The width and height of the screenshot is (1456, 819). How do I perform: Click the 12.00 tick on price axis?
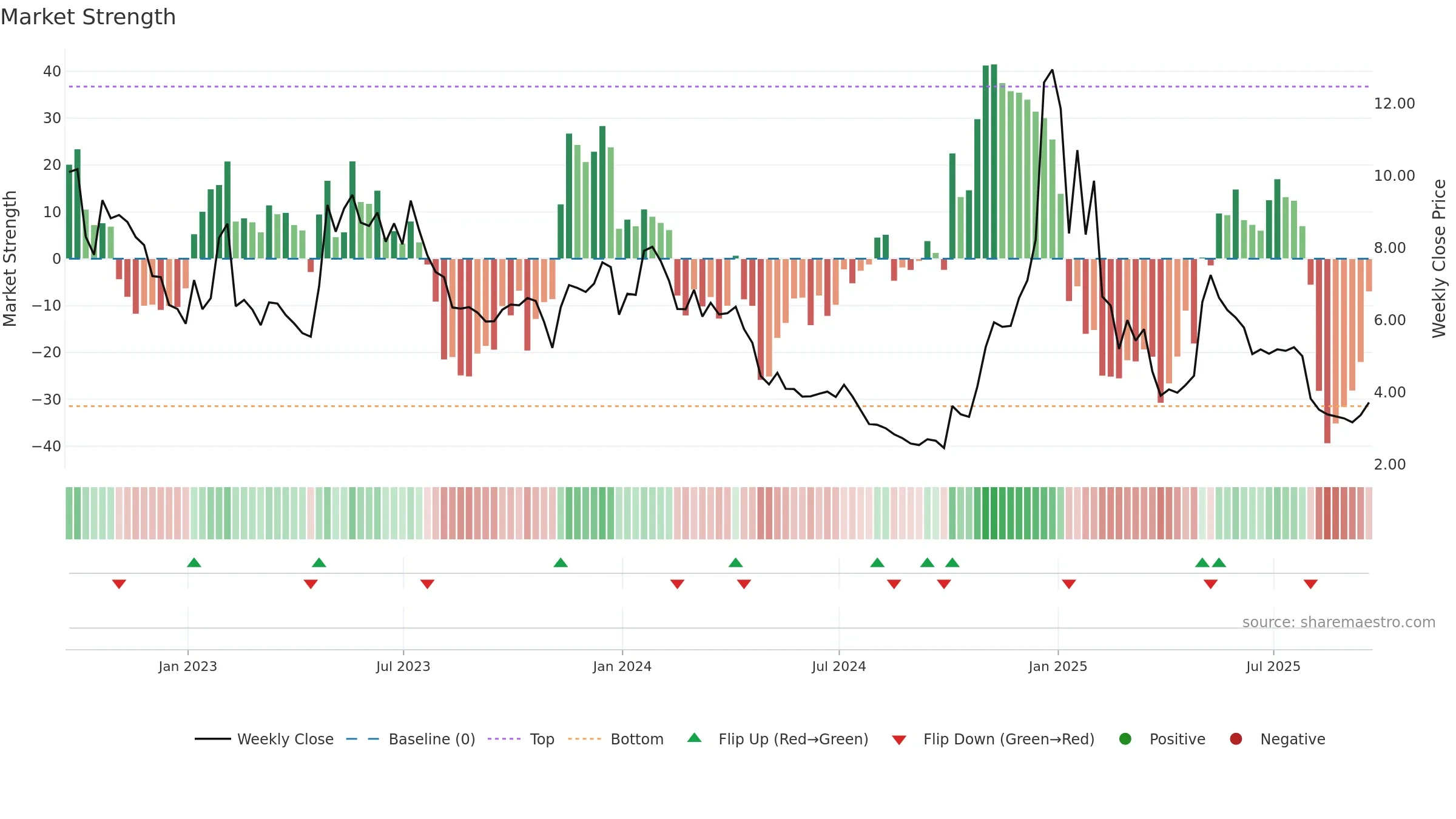pyautogui.click(x=1394, y=104)
